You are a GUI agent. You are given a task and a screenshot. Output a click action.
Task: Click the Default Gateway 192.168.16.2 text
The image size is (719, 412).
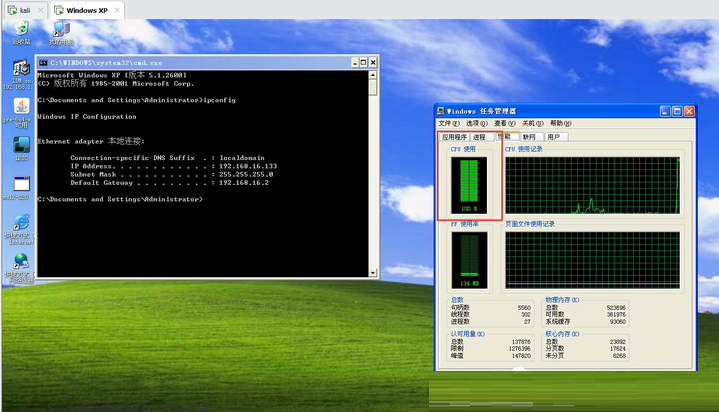click(x=244, y=183)
